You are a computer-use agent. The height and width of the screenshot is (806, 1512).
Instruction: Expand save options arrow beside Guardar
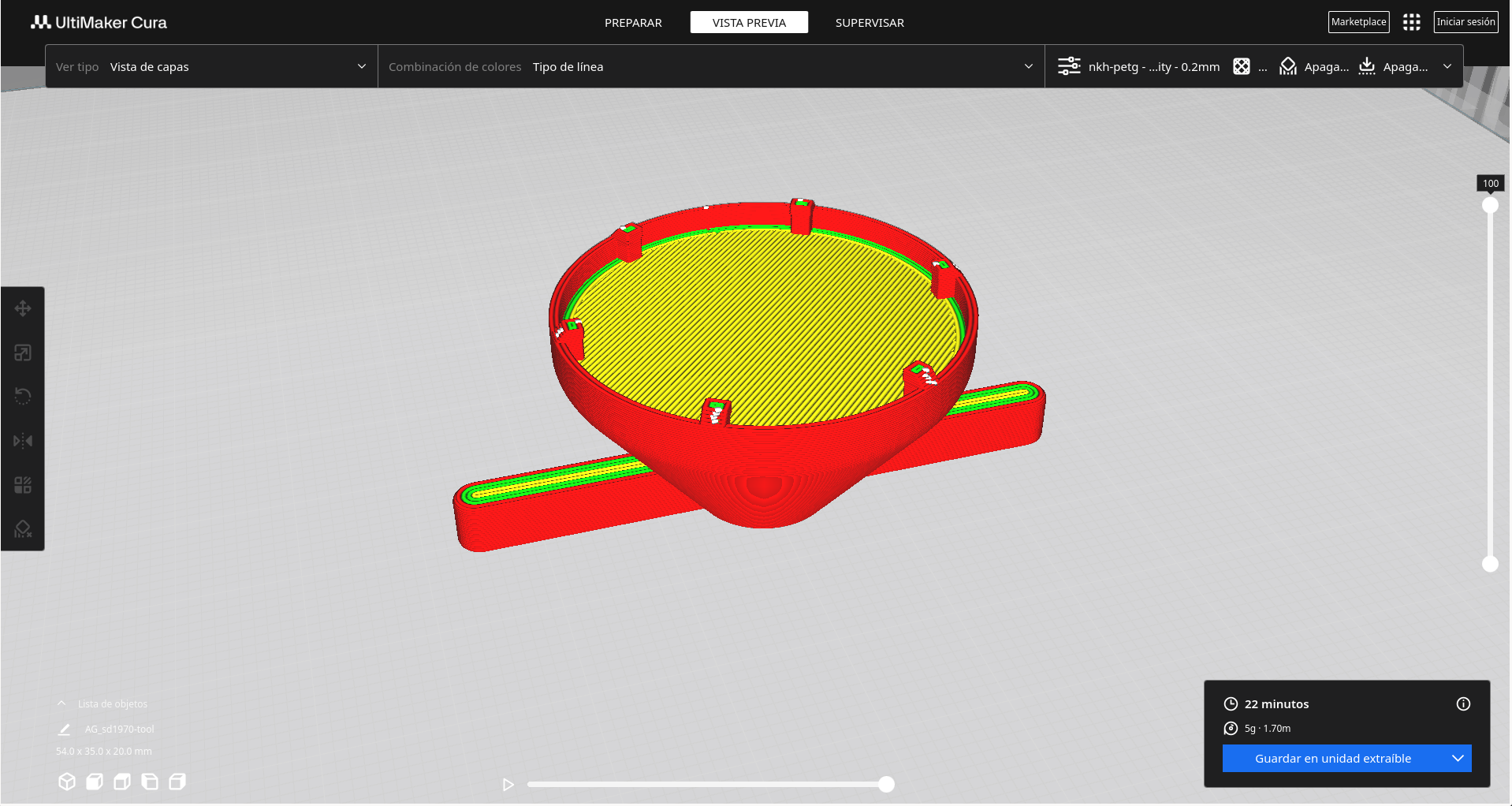[x=1458, y=759]
